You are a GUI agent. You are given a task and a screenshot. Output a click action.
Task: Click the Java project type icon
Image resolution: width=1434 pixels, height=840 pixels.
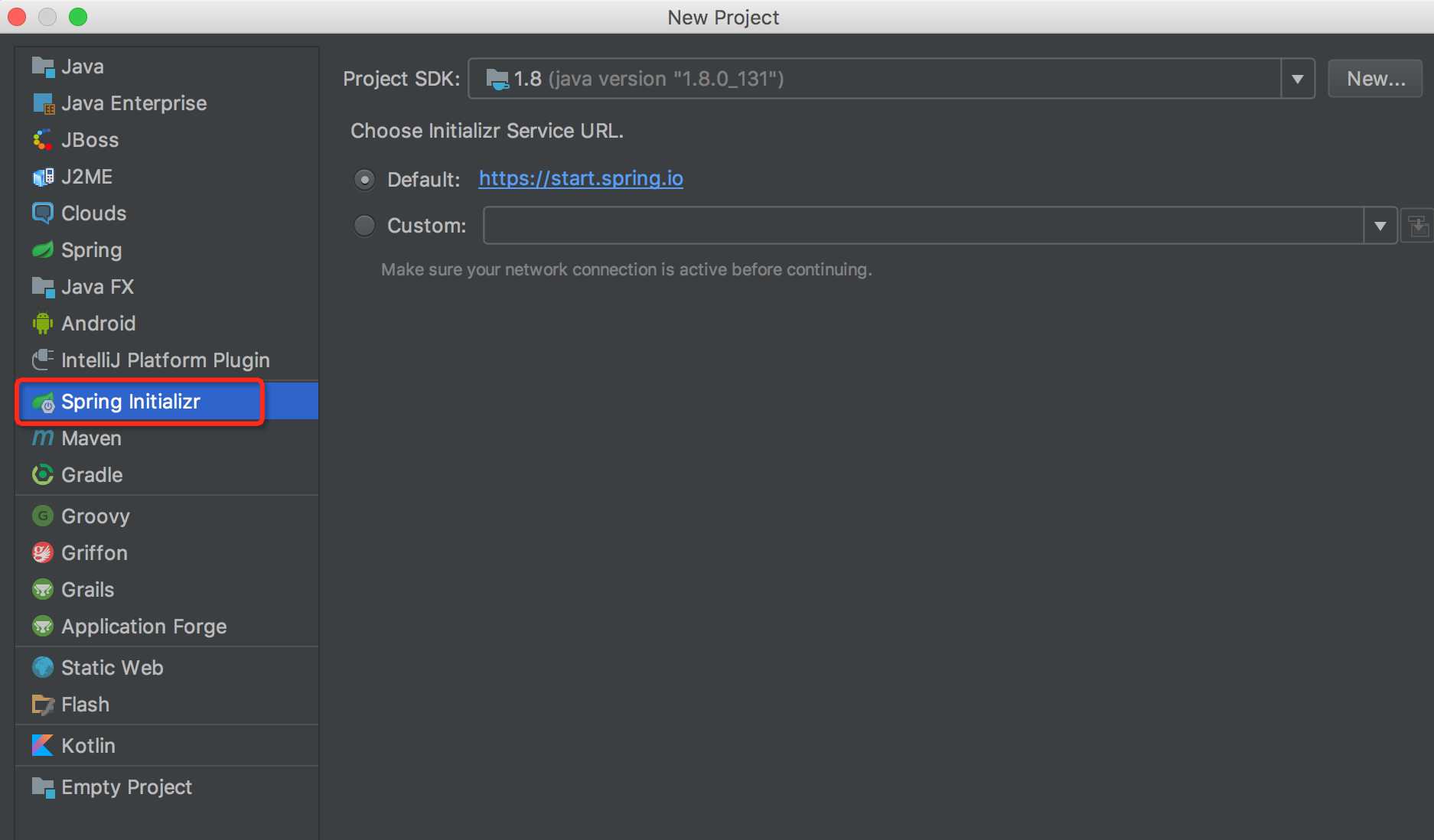pos(43,67)
